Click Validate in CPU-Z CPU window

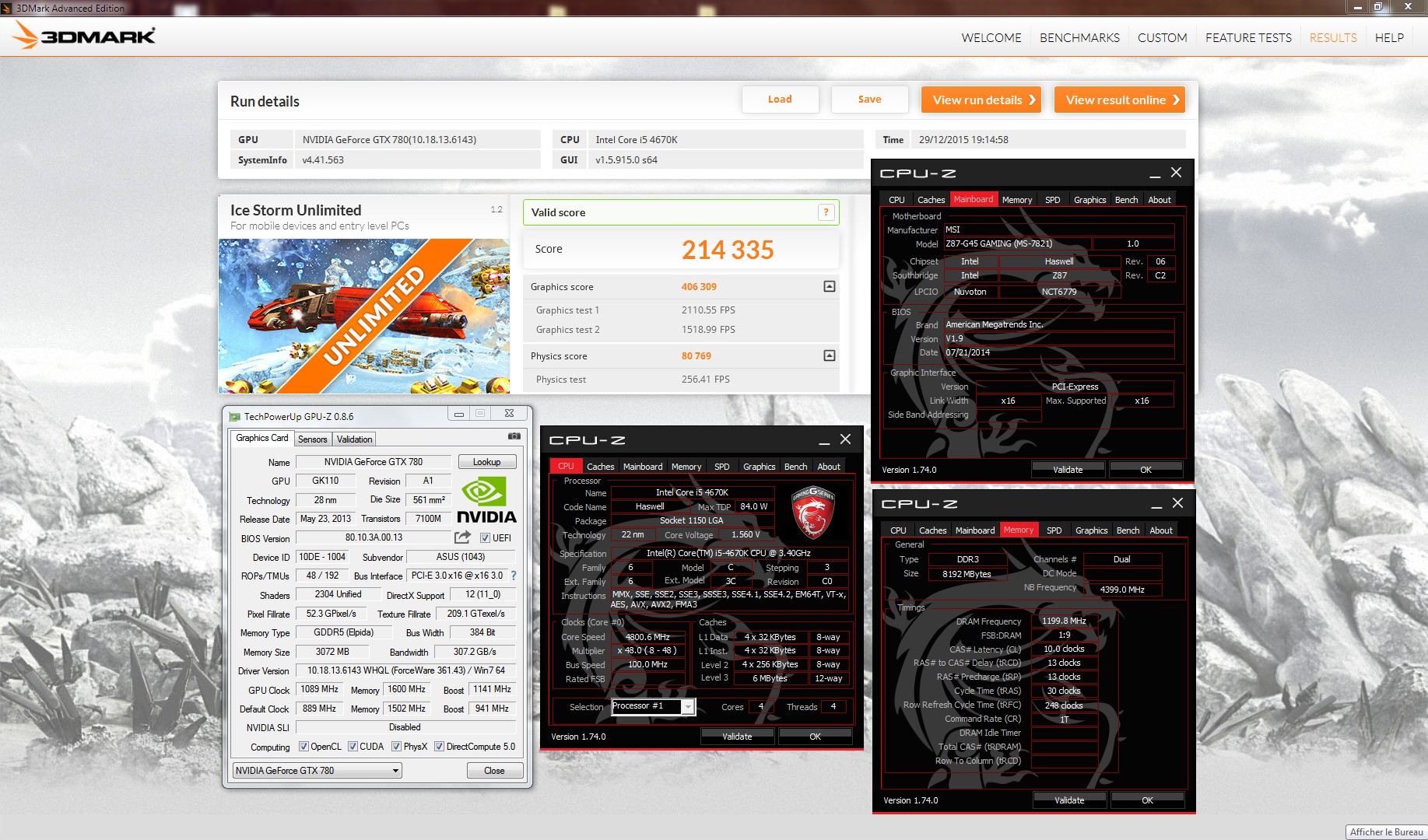(x=737, y=737)
